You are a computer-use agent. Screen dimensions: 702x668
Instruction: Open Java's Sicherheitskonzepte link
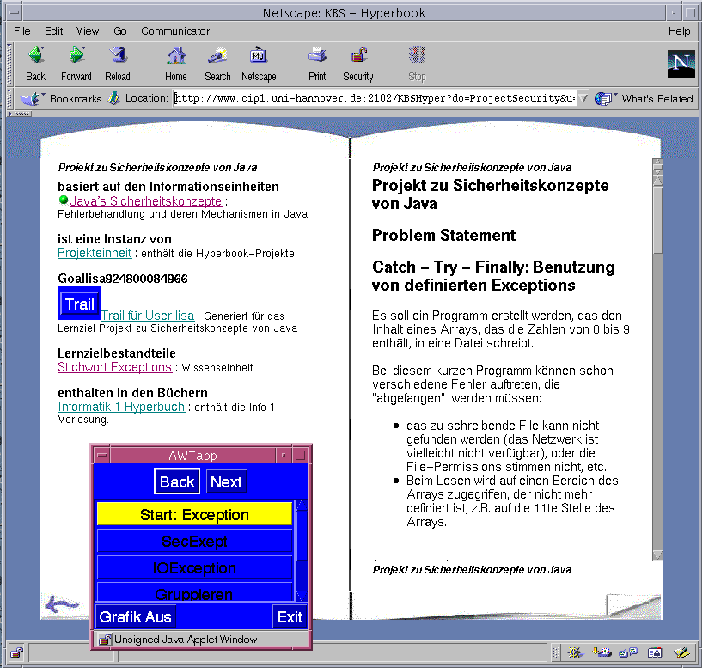click(146, 201)
